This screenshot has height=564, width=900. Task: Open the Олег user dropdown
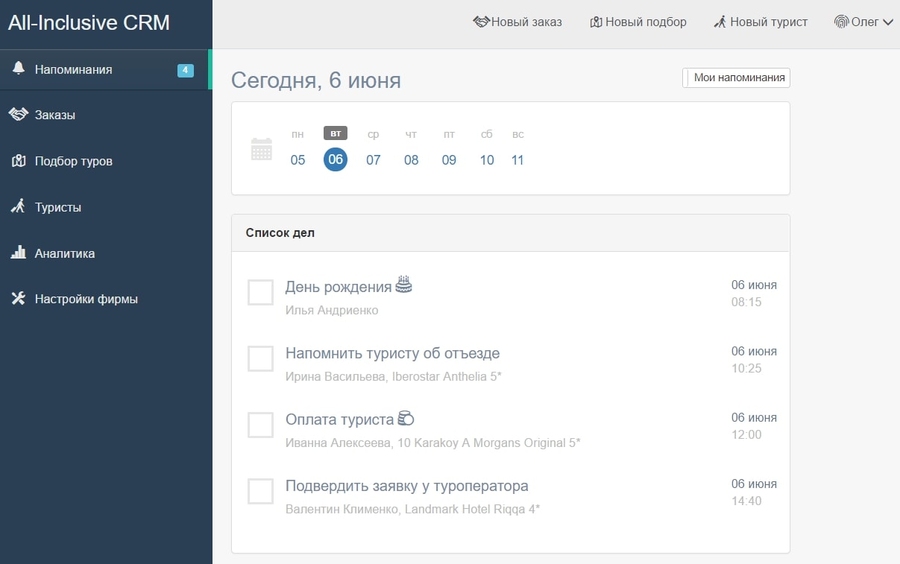click(x=863, y=22)
